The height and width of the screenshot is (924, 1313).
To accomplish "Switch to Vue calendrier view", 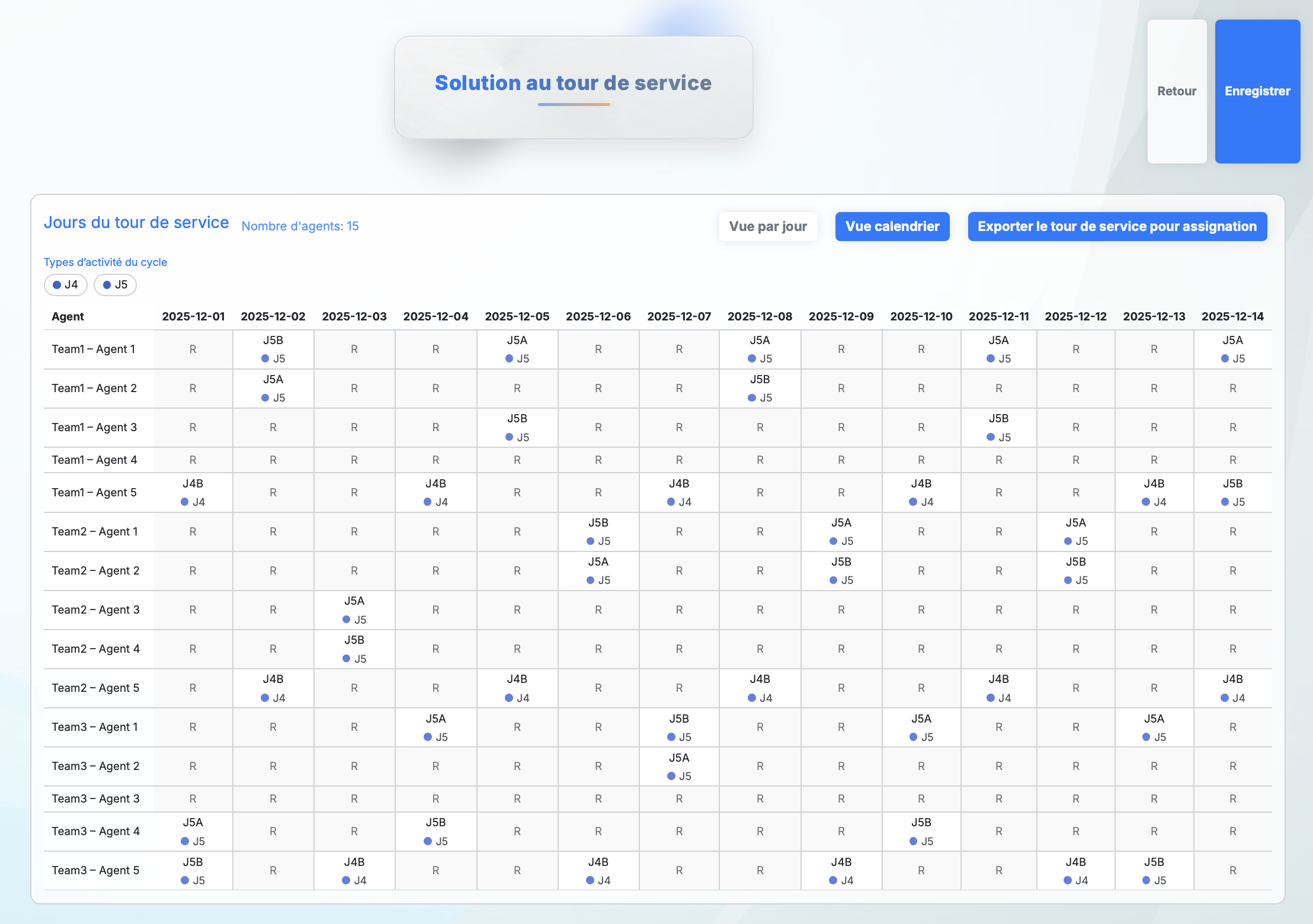I will coord(892,226).
